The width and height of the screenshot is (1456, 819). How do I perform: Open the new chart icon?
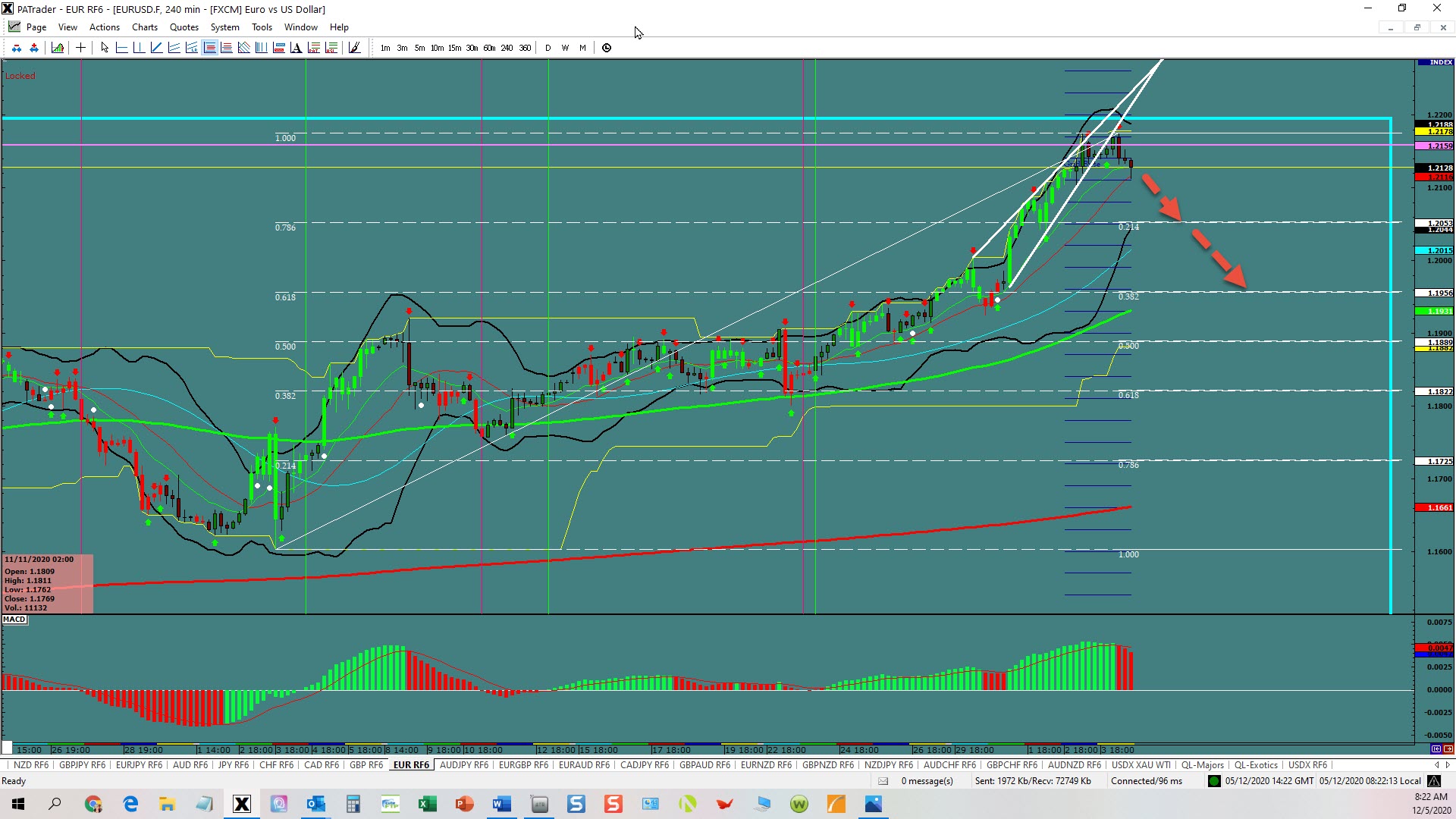pos(58,48)
